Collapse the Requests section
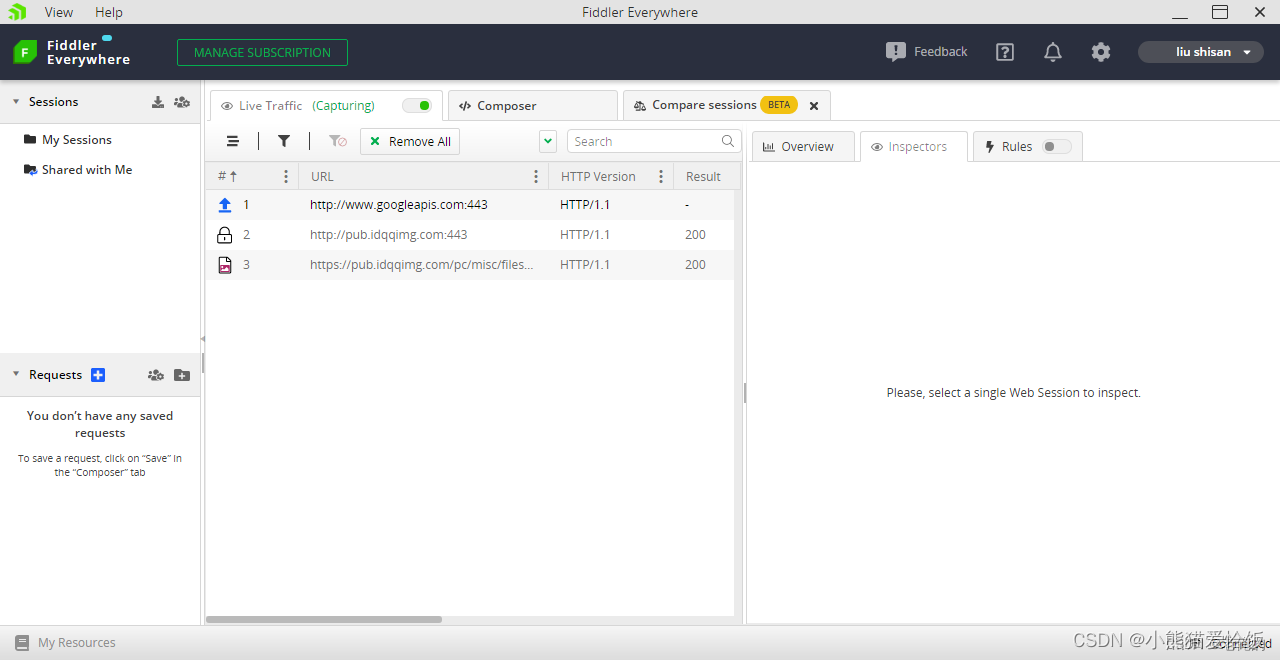 click(x=16, y=375)
